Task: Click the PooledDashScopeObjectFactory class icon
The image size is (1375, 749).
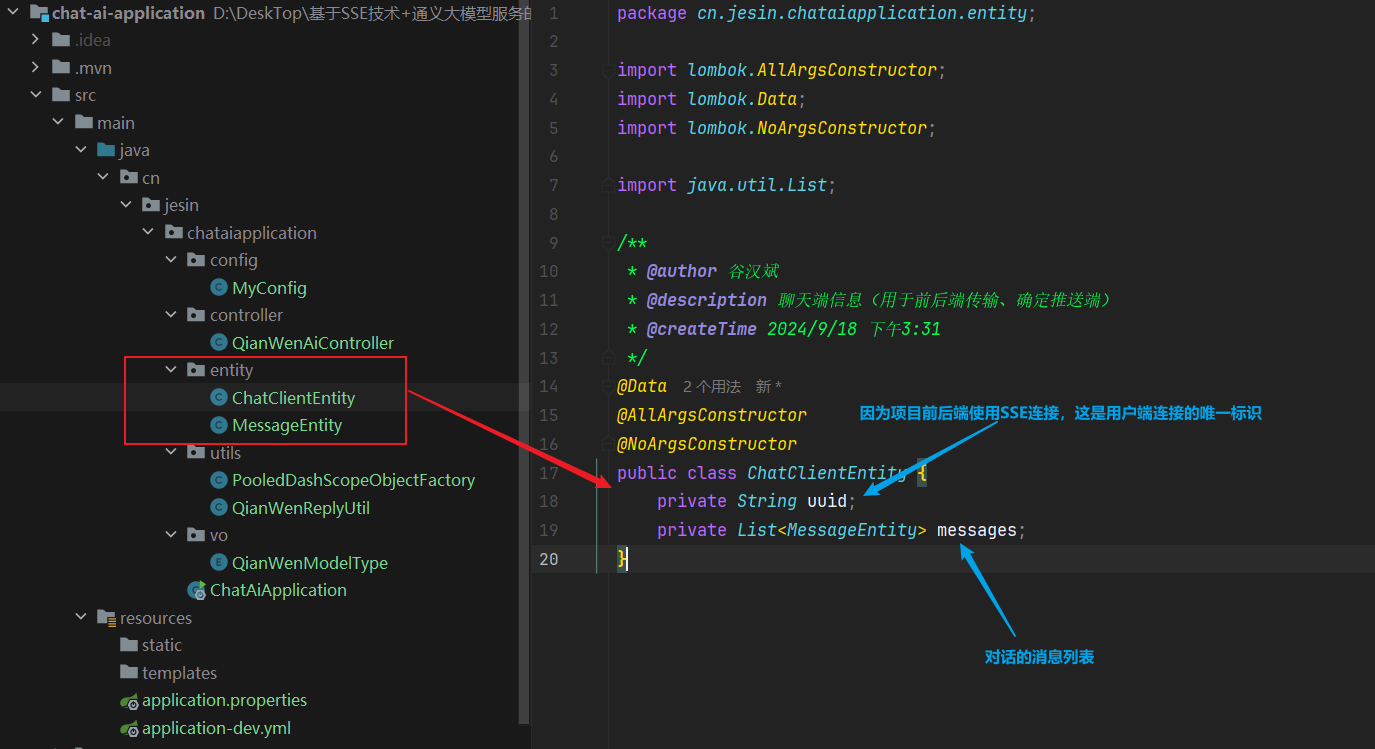Action: point(219,480)
